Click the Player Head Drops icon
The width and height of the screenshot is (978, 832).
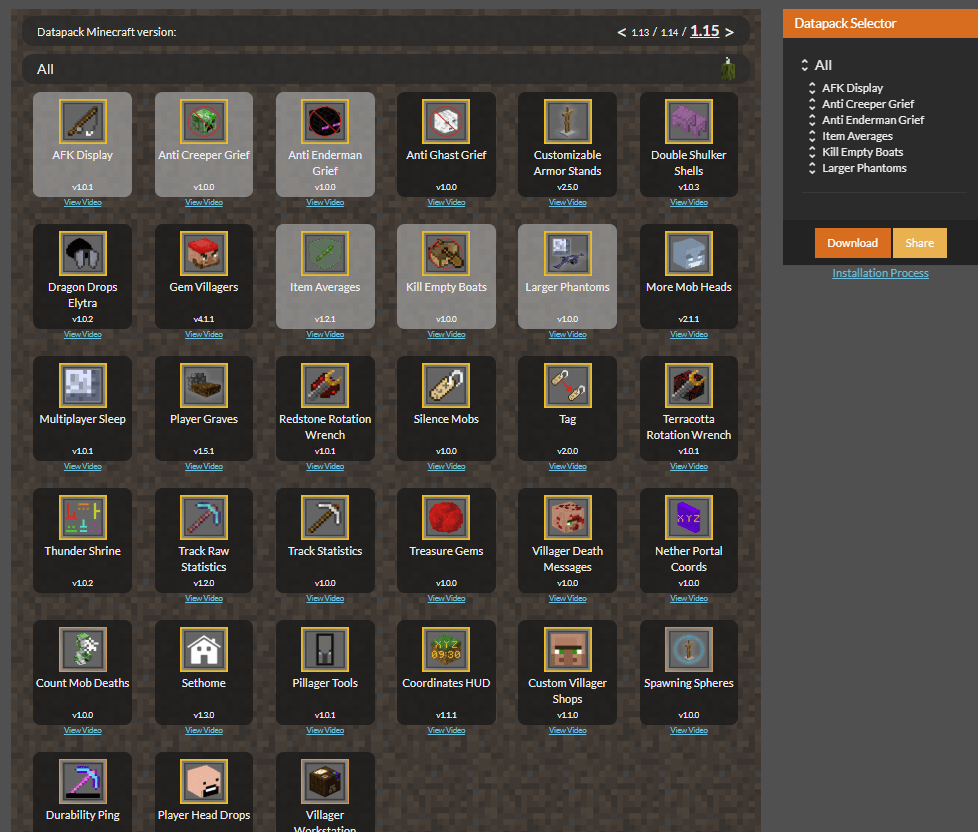tap(204, 781)
